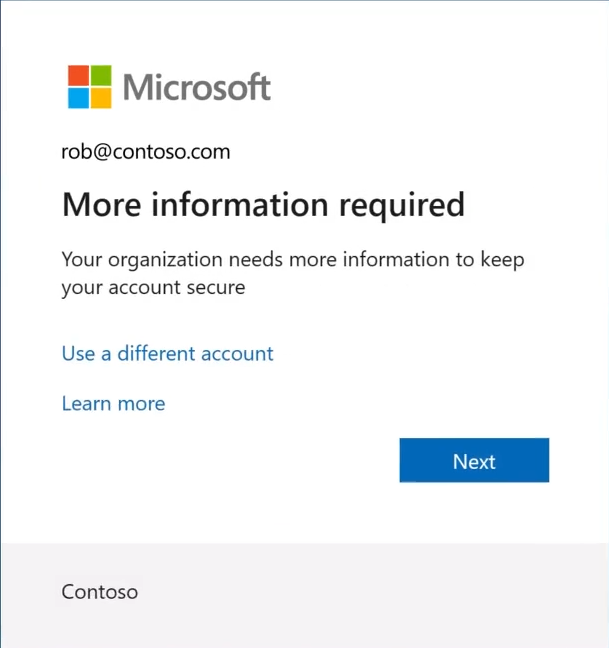
Task: Click the red square in Microsoft logo
Action: [x=79, y=76]
